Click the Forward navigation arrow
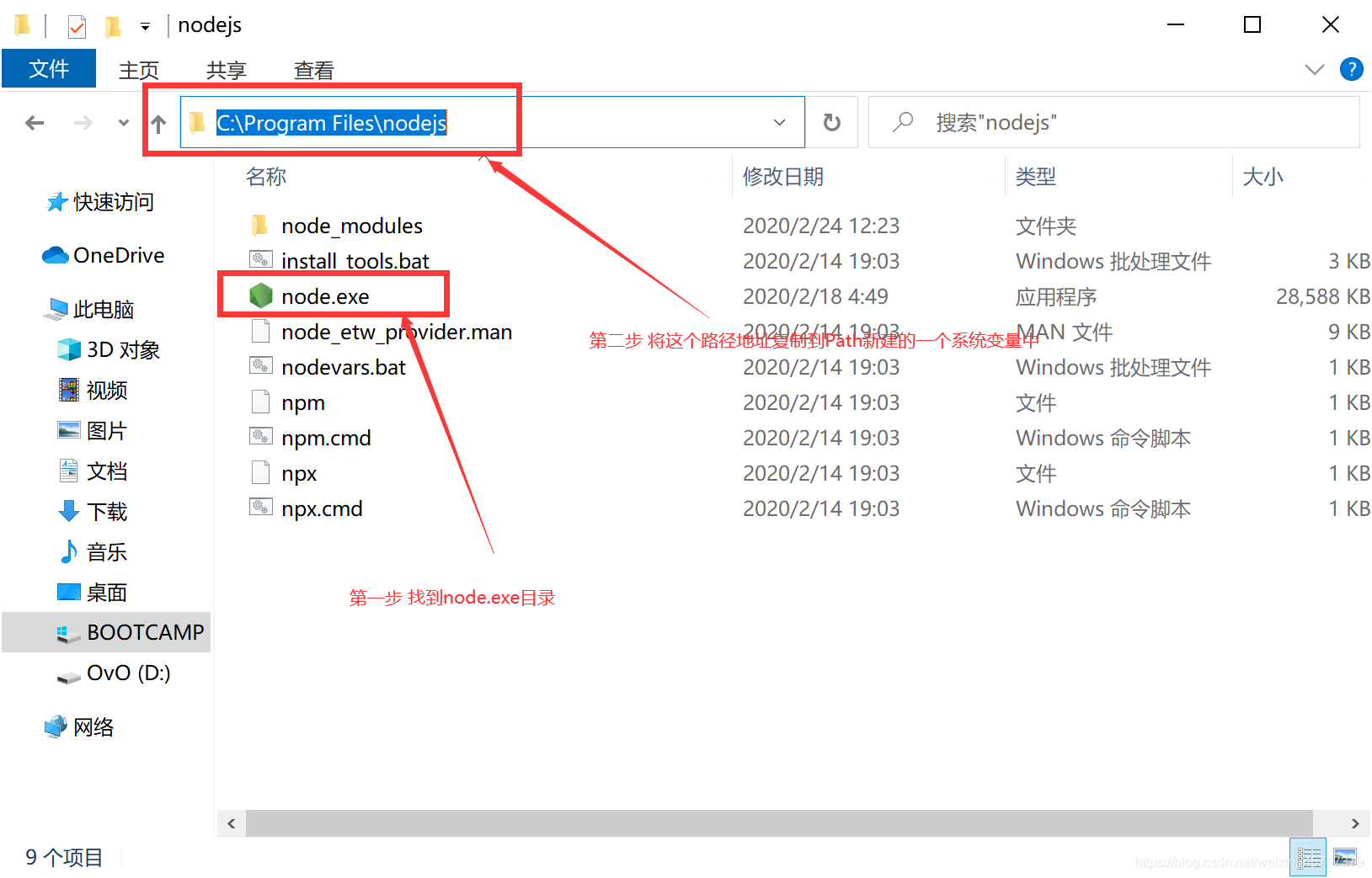Image resolution: width=1372 pixels, height=878 pixels. [83, 123]
